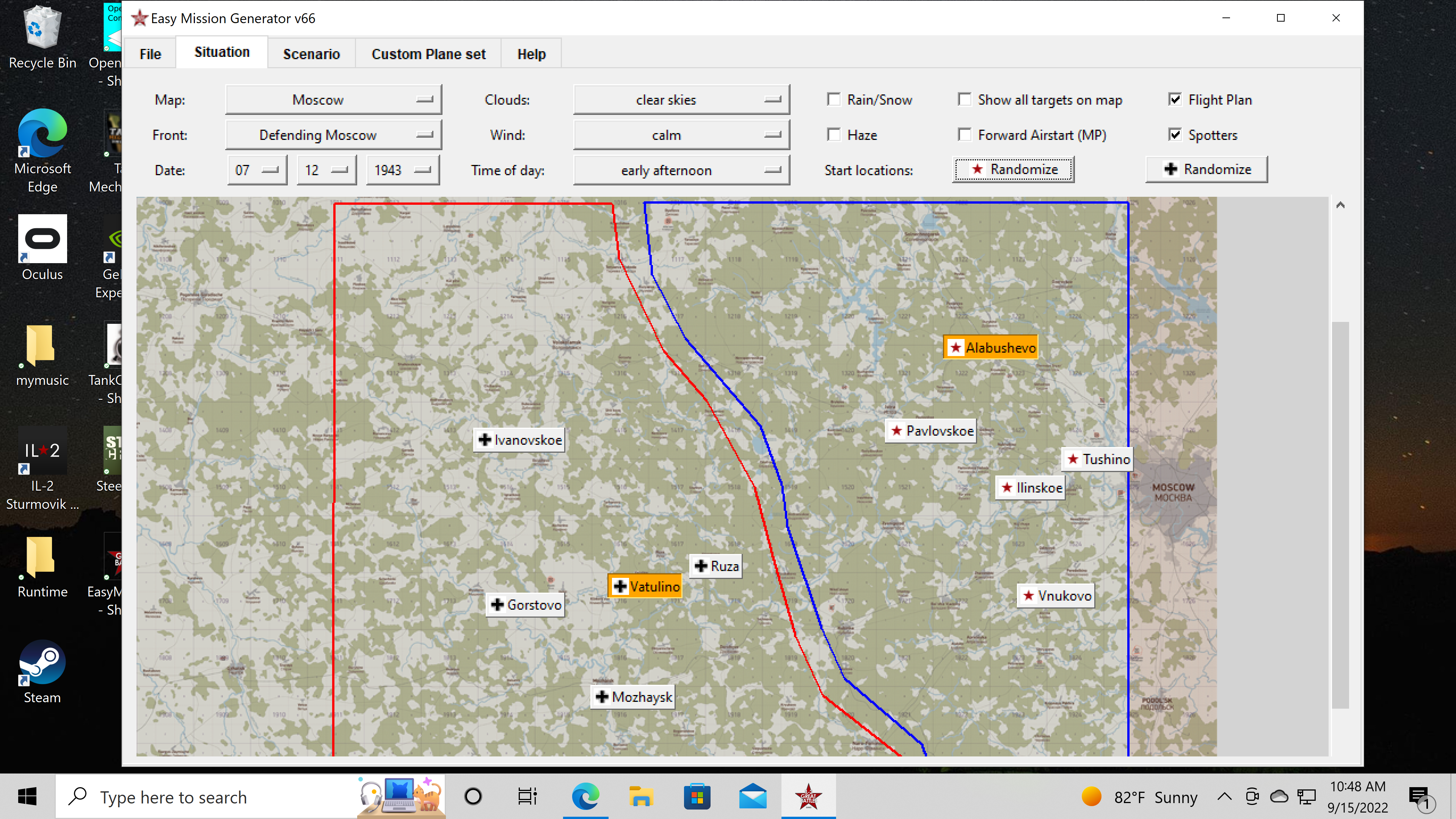Select the Alabushevo airfield marker
The image size is (1456, 819).
pyautogui.click(x=991, y=347)
